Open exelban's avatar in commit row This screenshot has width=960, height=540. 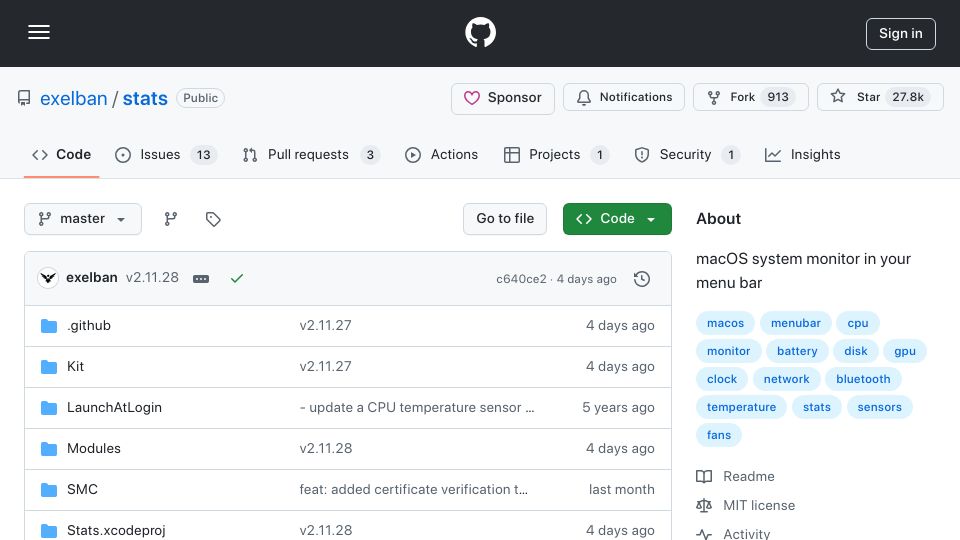tap(48, 278)
